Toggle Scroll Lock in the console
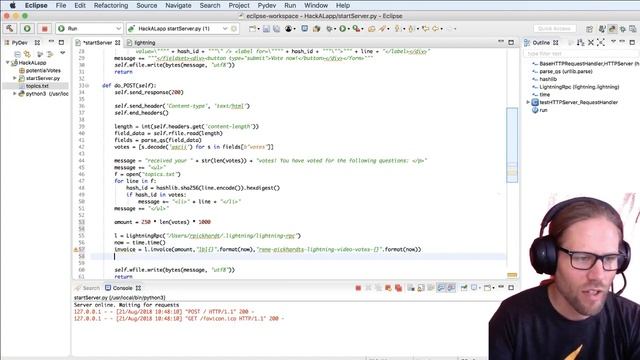The width and height of the screenshot is (640, 360). tap(421, 288)
